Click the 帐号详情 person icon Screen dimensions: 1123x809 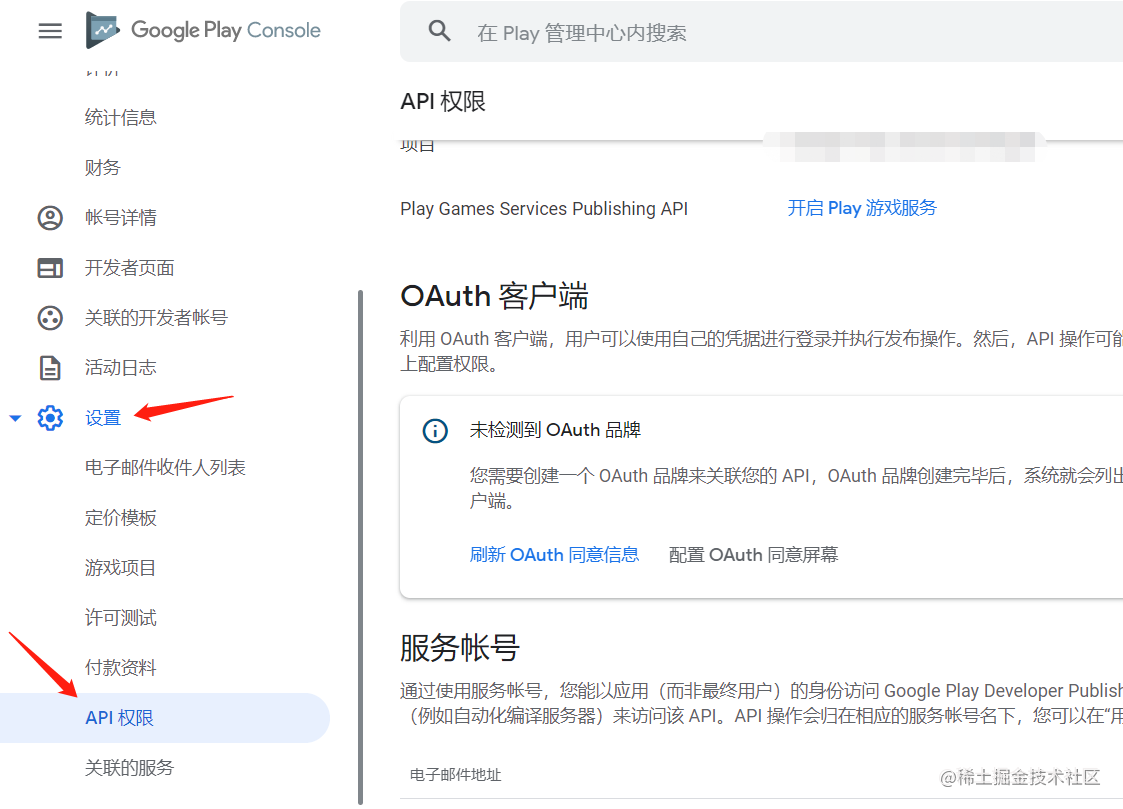tap(50, 218)
